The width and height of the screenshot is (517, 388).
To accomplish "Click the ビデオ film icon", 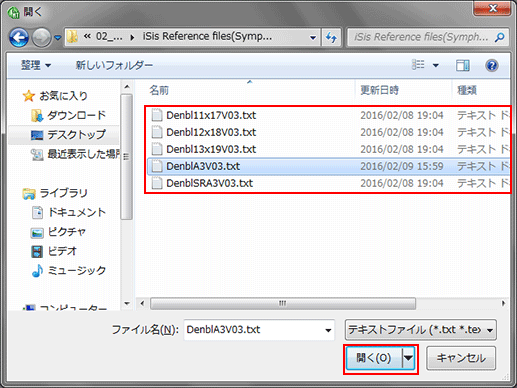I will click(x=37, y=251).
